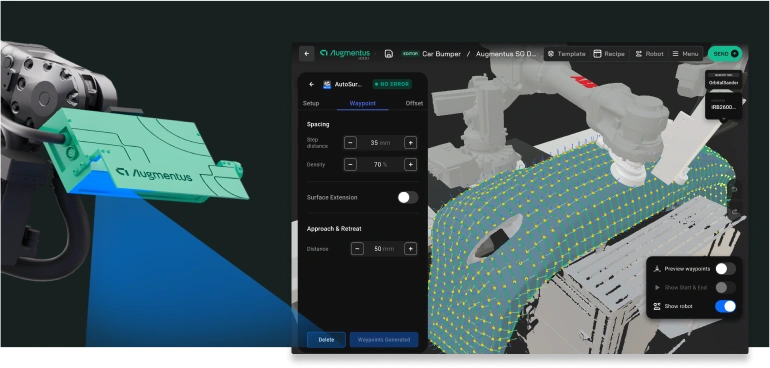Viewport: 770px width, 368px height.
Task: Open the Recipe panel
Action: [x=609, y=54]
